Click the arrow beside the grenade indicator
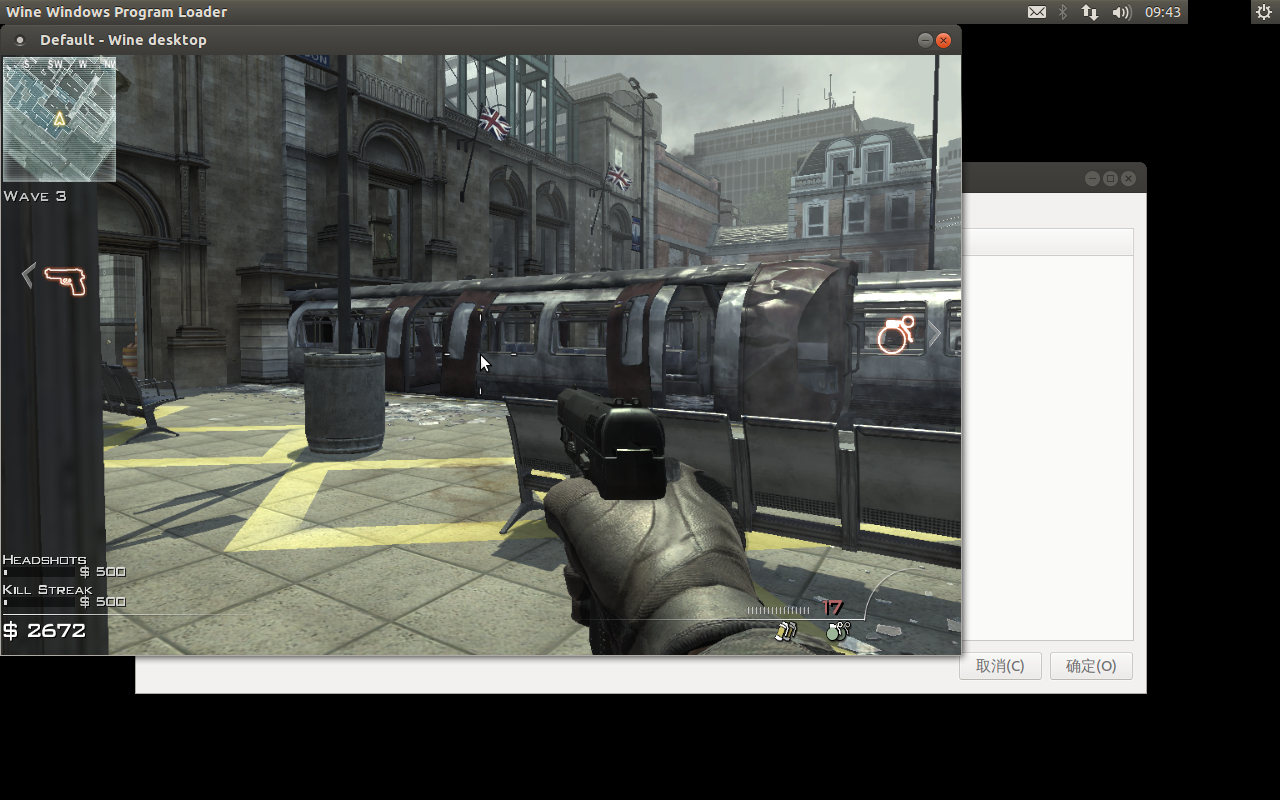 coord(935,335)
